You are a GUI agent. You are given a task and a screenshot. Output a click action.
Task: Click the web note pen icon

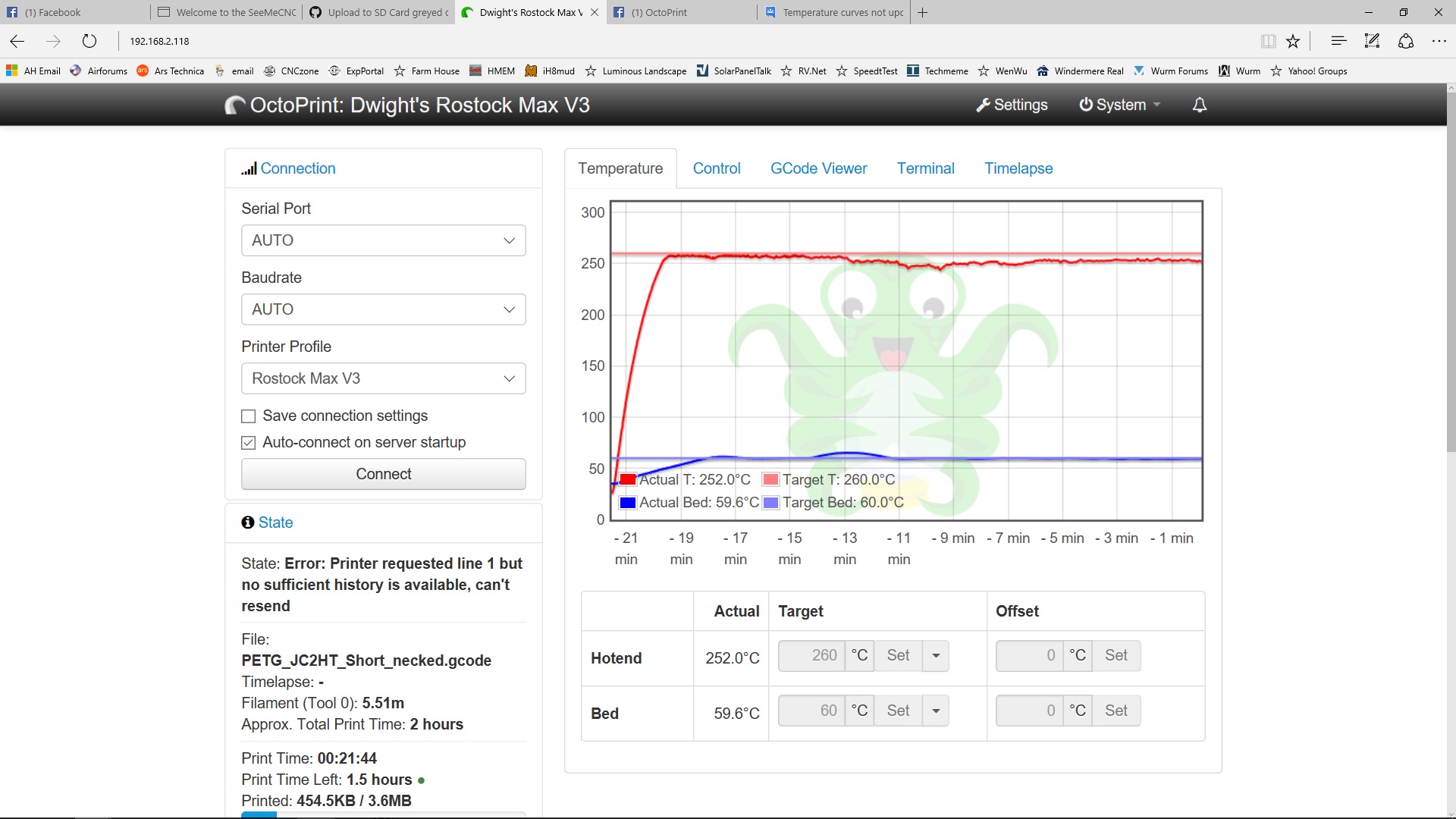coord(1372,41)
